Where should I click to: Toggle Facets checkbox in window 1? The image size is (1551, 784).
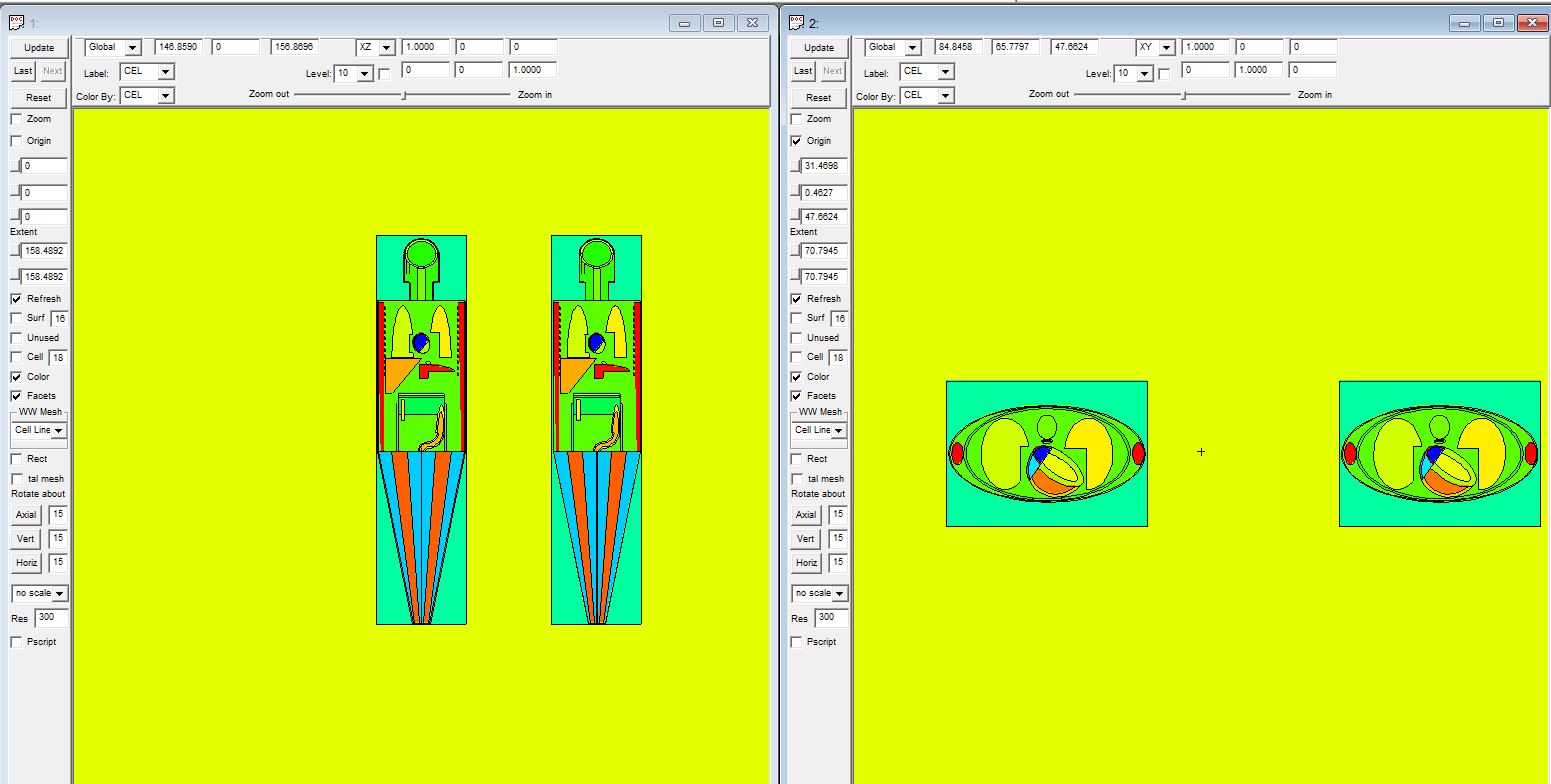[16, 396]
